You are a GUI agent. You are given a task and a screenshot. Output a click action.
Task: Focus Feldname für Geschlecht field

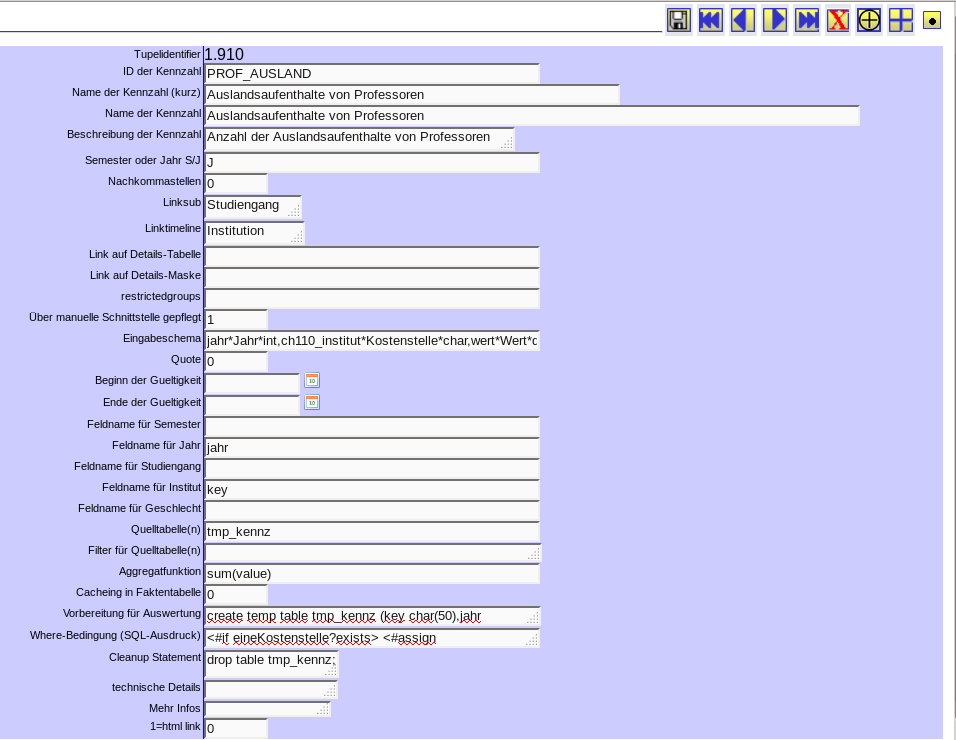tap(372, 511)
